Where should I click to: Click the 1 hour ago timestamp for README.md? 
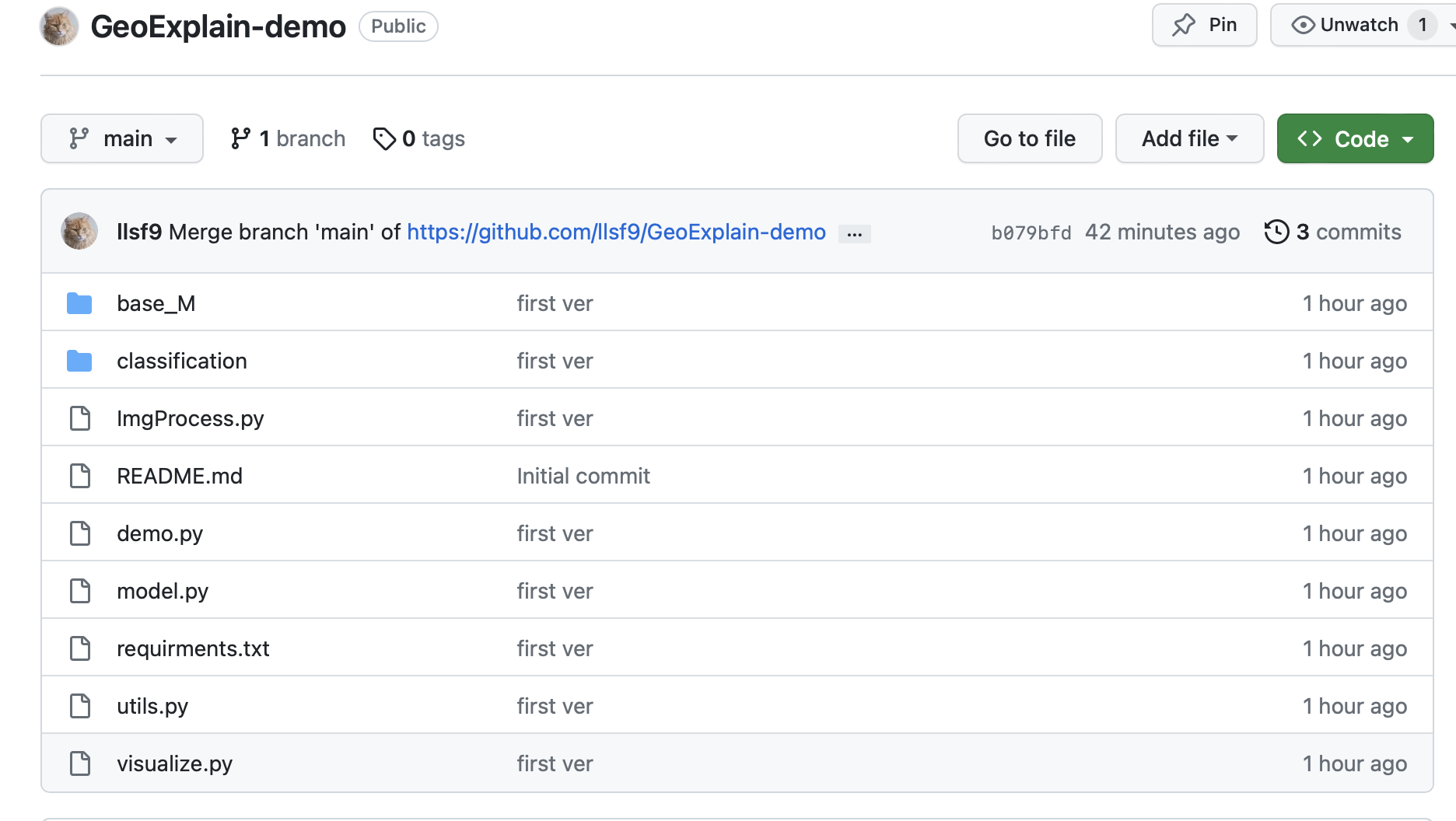pos(1355,476)
